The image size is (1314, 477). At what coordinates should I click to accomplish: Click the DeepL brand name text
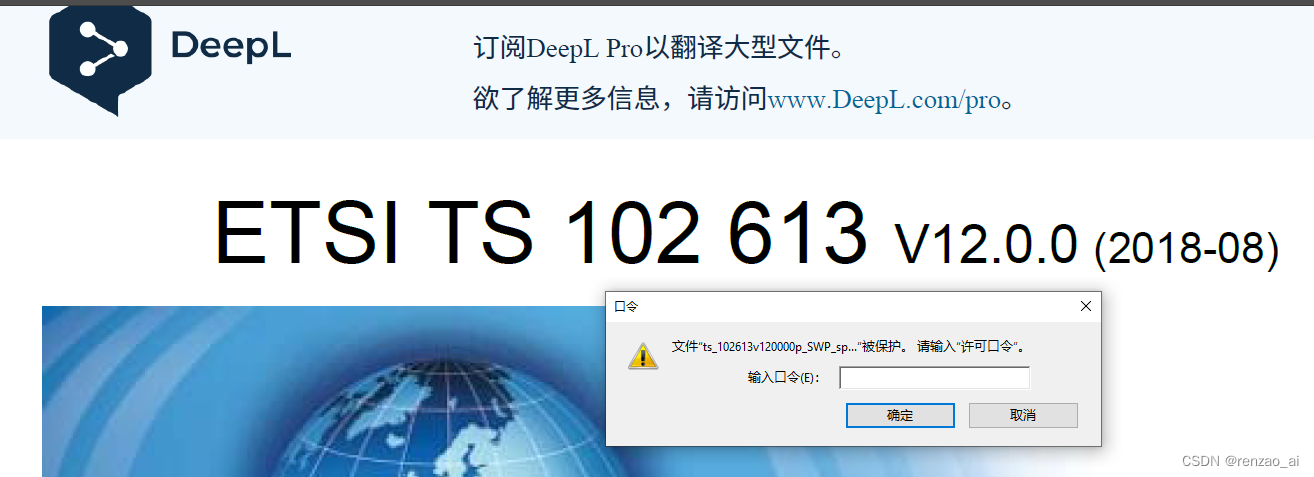tap(231, 47)
